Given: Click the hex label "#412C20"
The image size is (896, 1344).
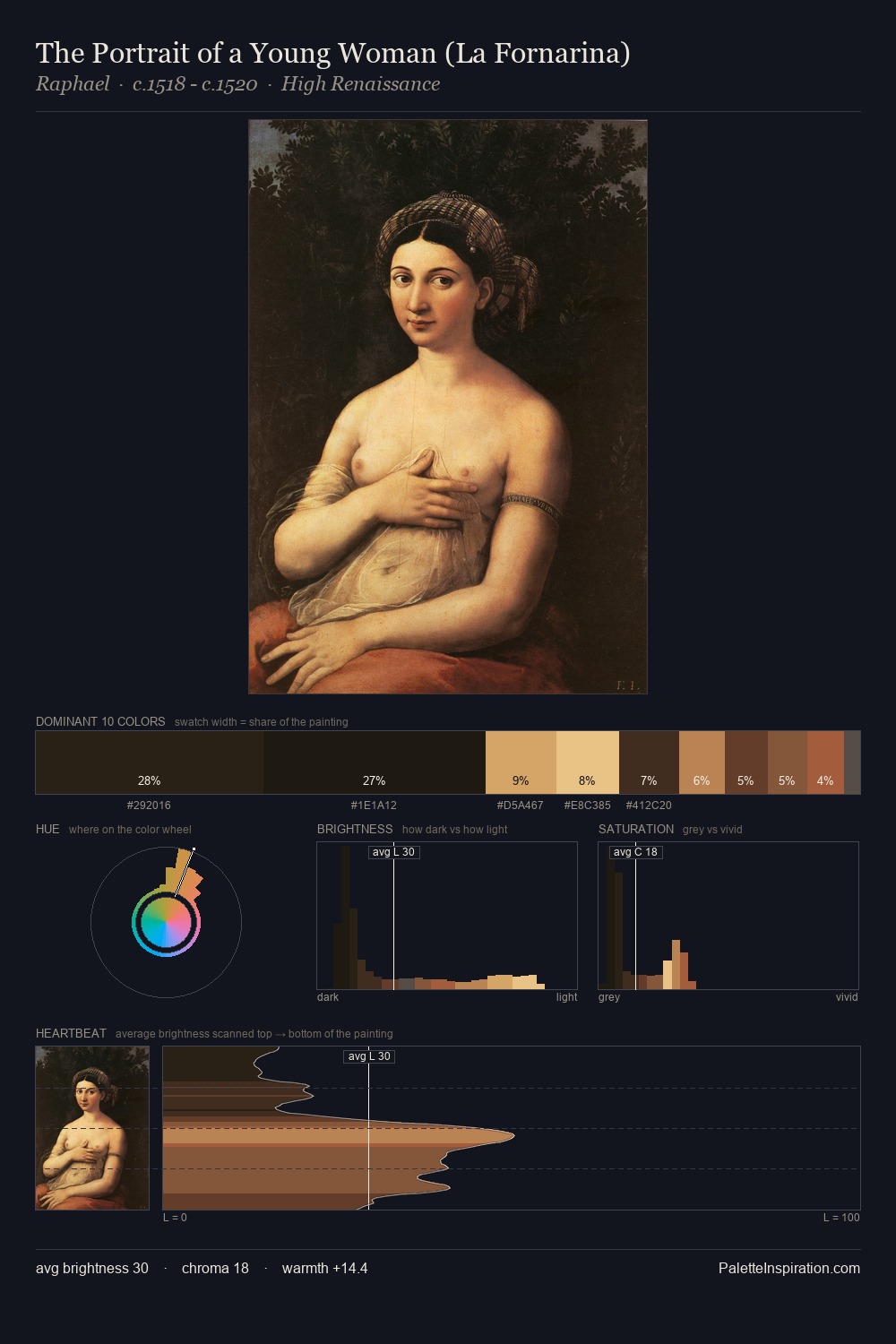Looking at the screenshot, I should [x=649, y=806].
